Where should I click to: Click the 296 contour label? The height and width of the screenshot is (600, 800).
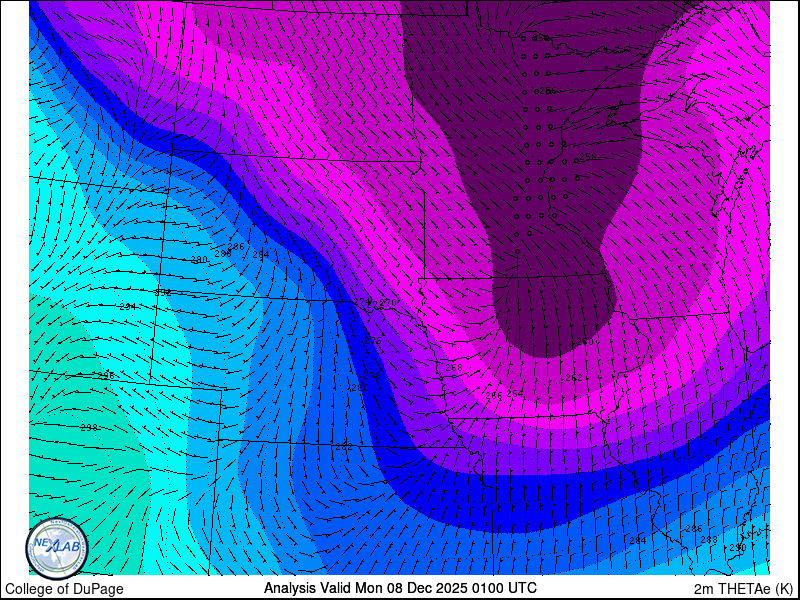pyautogui.click(x=106, y=376)
